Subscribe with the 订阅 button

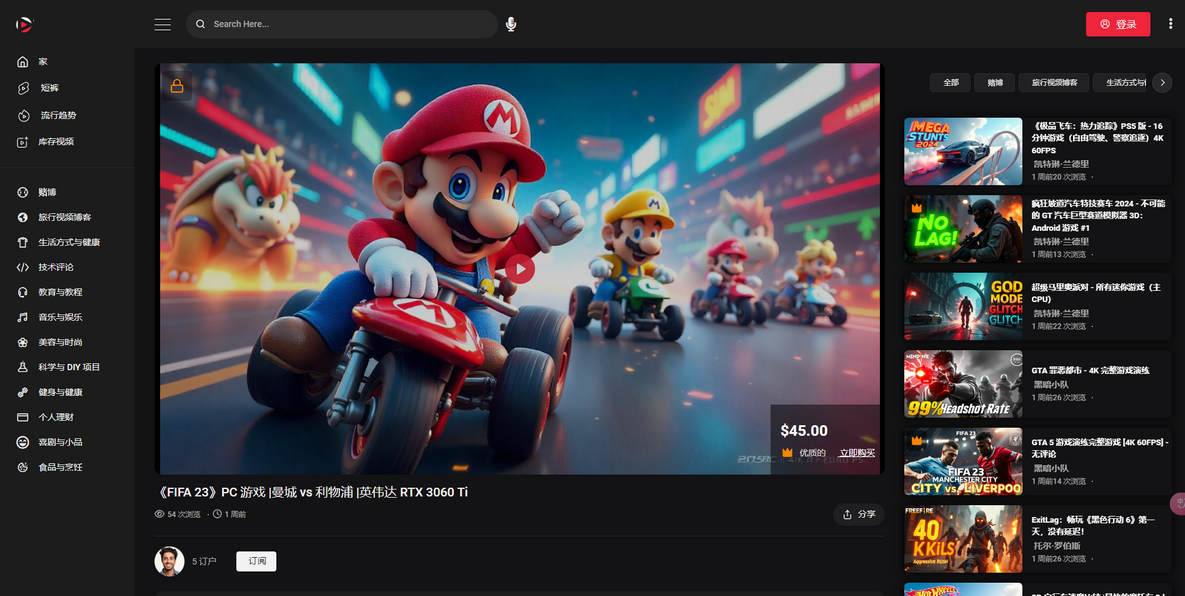coord(256,561)
